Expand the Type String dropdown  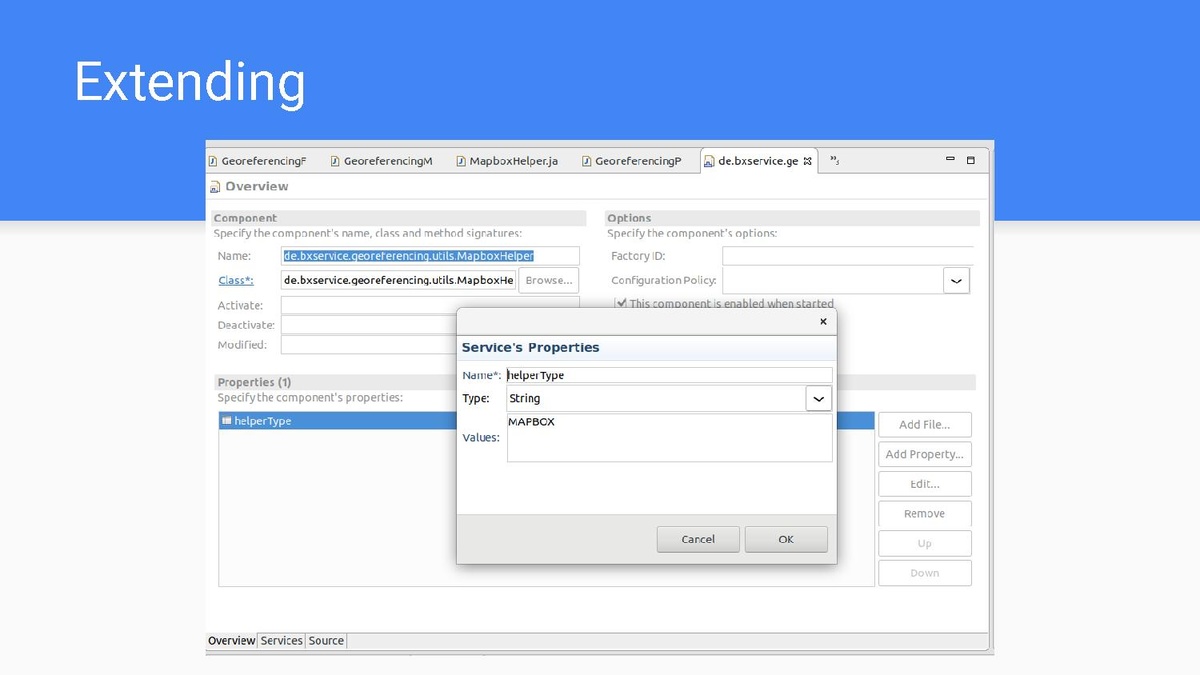click(x=818, y=398)
